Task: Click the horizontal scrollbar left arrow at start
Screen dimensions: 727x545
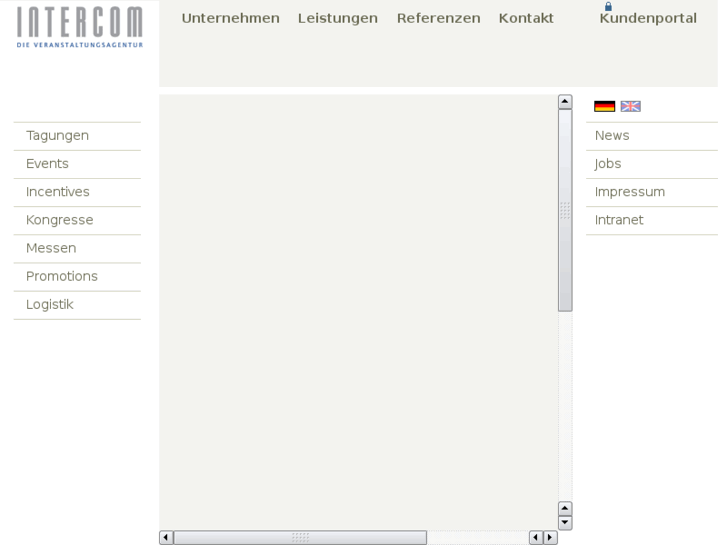Action: point(166,538)
